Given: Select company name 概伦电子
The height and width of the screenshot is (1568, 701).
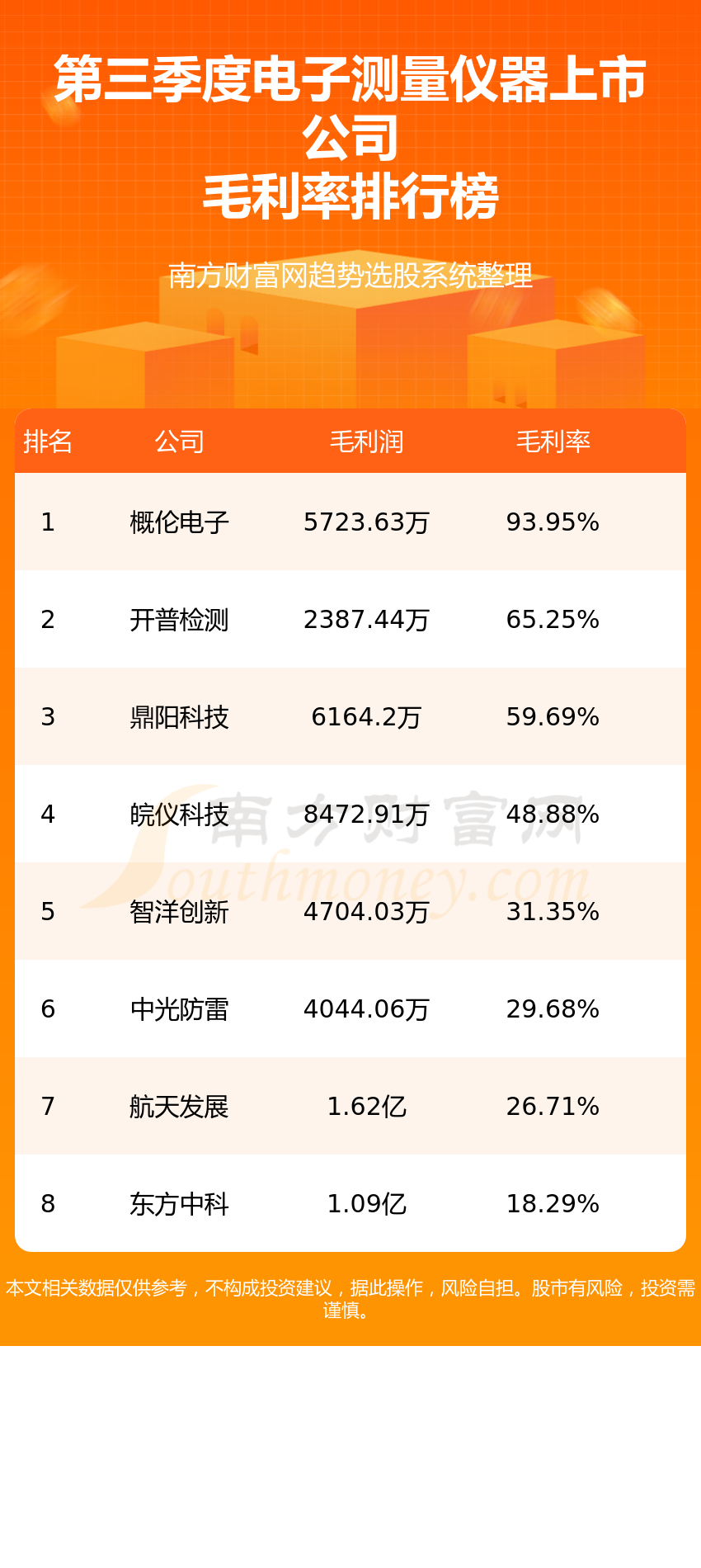Looking at the screenshot, I should tap(179, 522).
